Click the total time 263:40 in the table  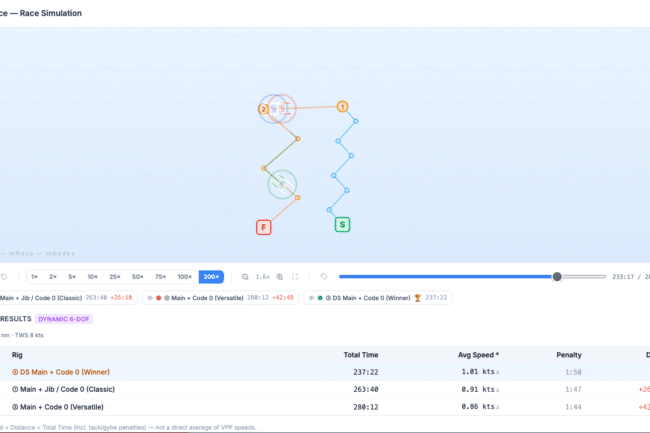pos(366,389)
